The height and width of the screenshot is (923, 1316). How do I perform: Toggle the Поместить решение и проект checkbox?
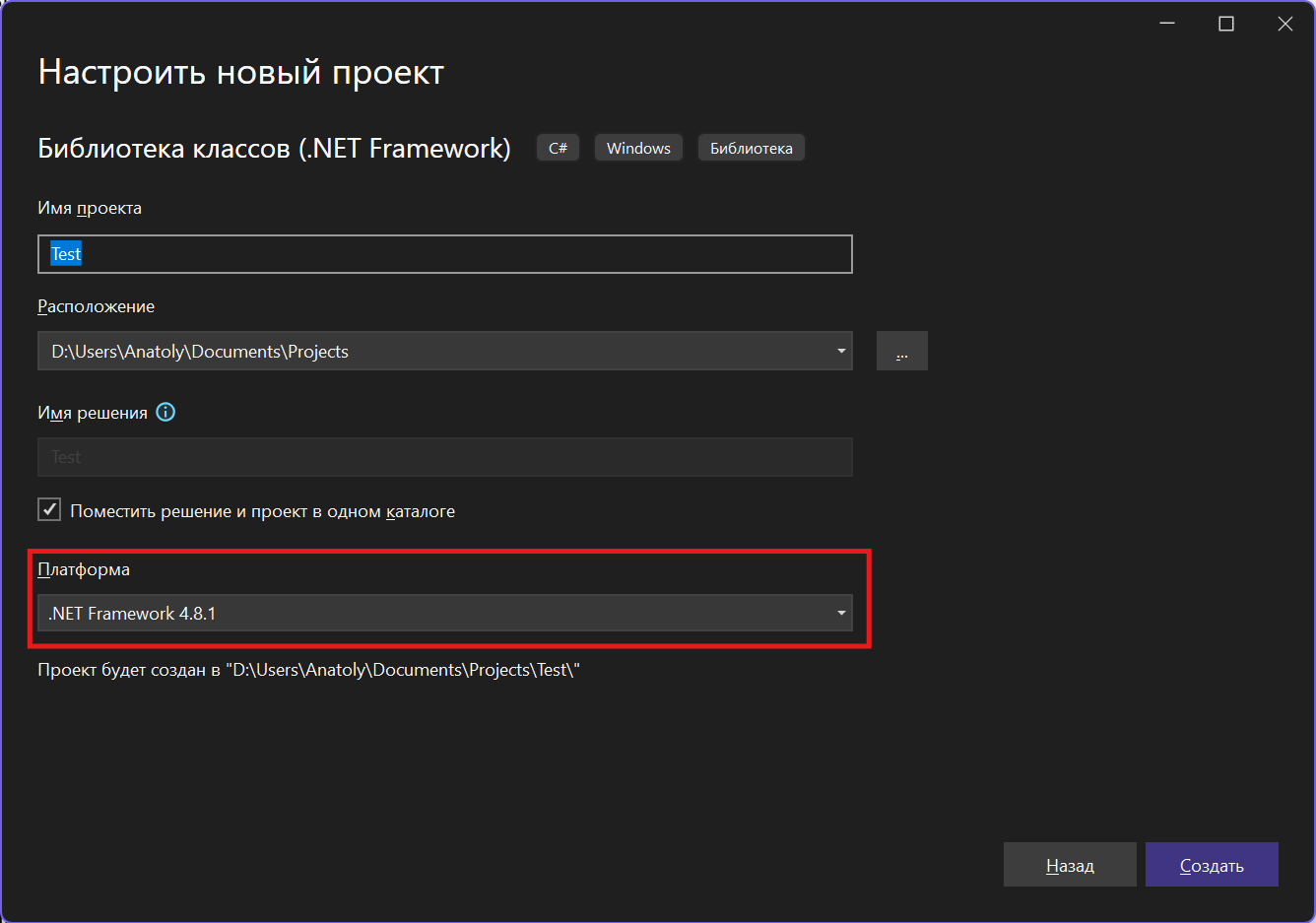49,508
